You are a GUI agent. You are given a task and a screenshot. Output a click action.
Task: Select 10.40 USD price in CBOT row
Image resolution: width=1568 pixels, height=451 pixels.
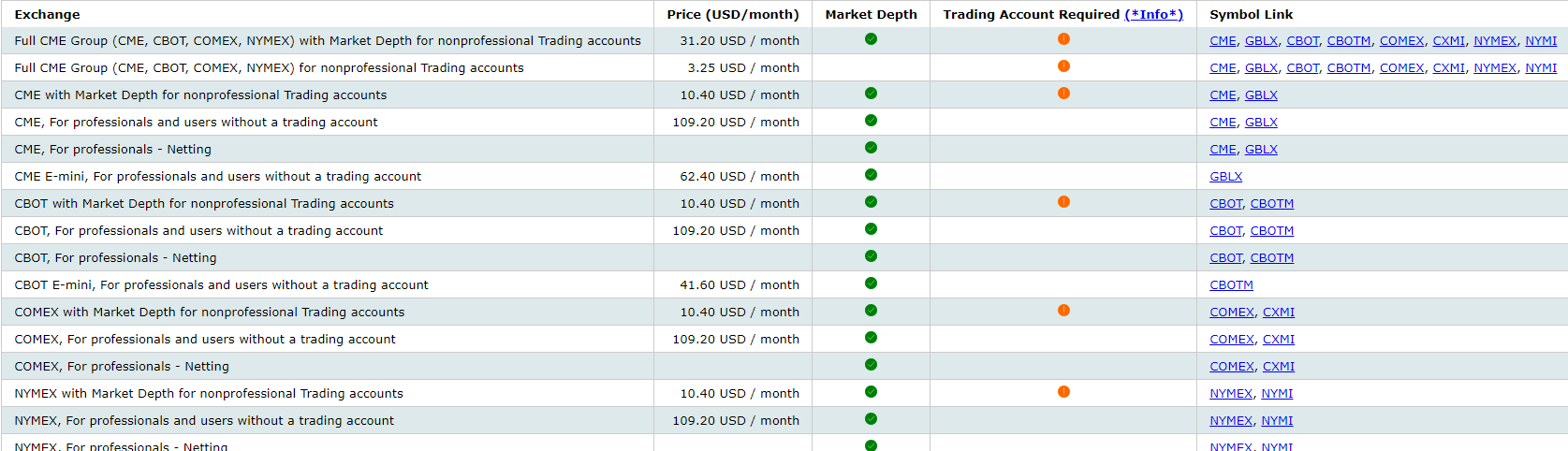pyautogui.click(x=740, y=204)
